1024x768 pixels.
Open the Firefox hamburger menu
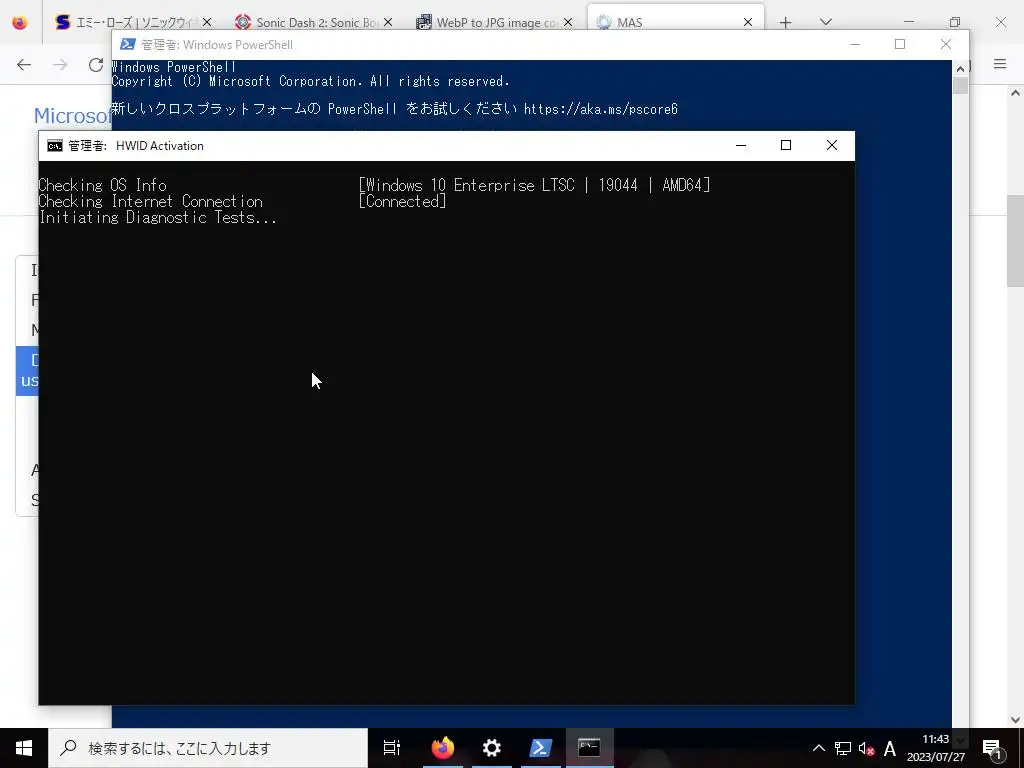click(x=1000, y=64)
